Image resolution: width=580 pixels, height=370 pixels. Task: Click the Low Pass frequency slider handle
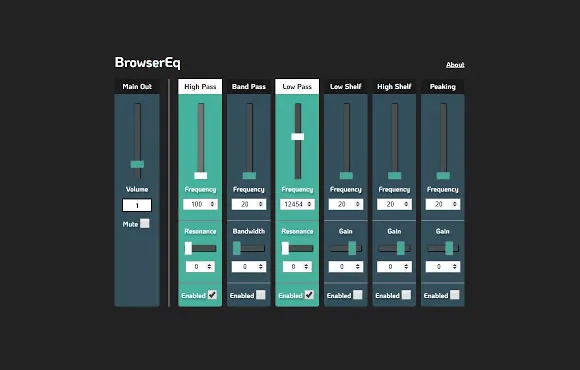[x=297, y=137]
